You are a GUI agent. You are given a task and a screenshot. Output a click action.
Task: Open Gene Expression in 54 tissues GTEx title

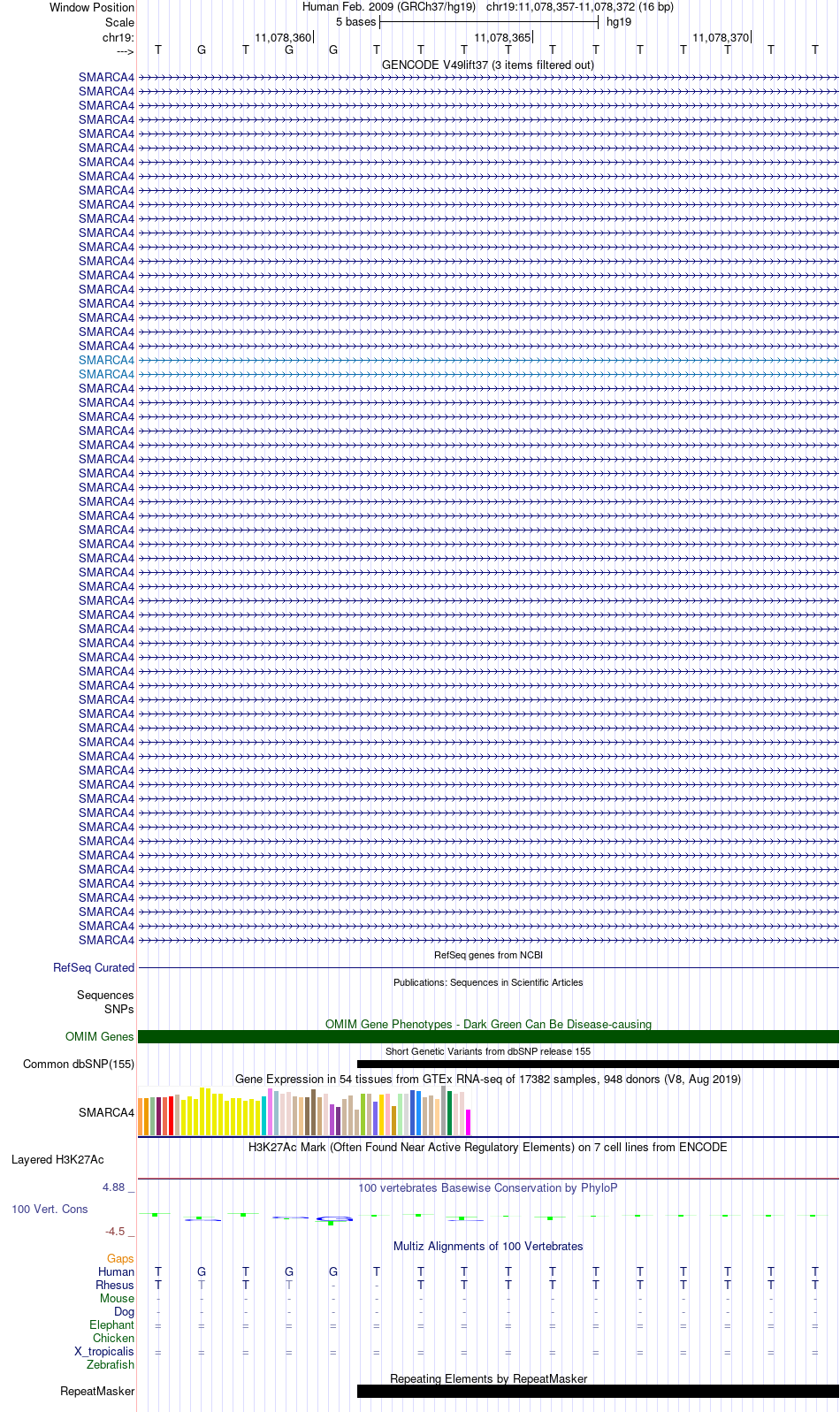pos(488,1079)
